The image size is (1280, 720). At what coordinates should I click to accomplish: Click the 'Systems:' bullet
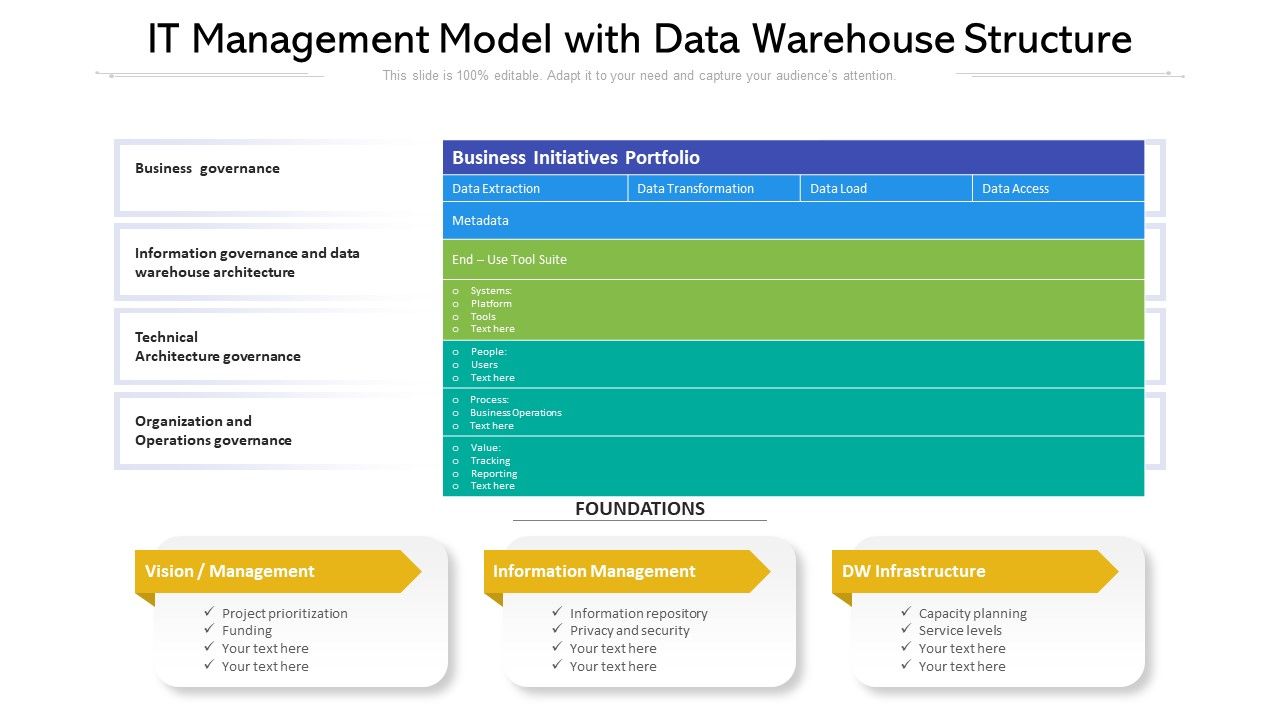tap(491, 291)
